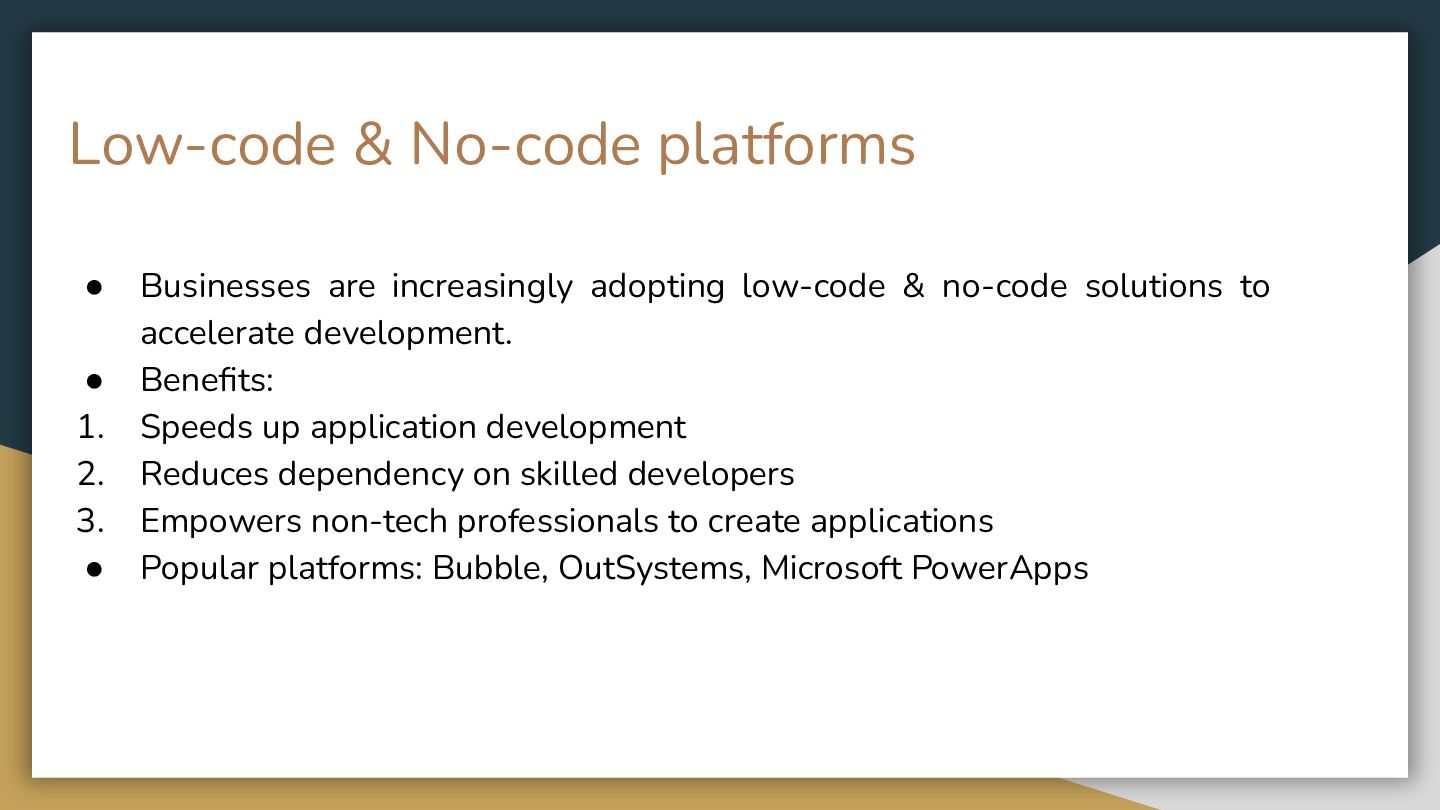Screen dimensions: 1440x810
Task: Click 'Reduces dependency on skilled developers' item
Action: (467, 474)
